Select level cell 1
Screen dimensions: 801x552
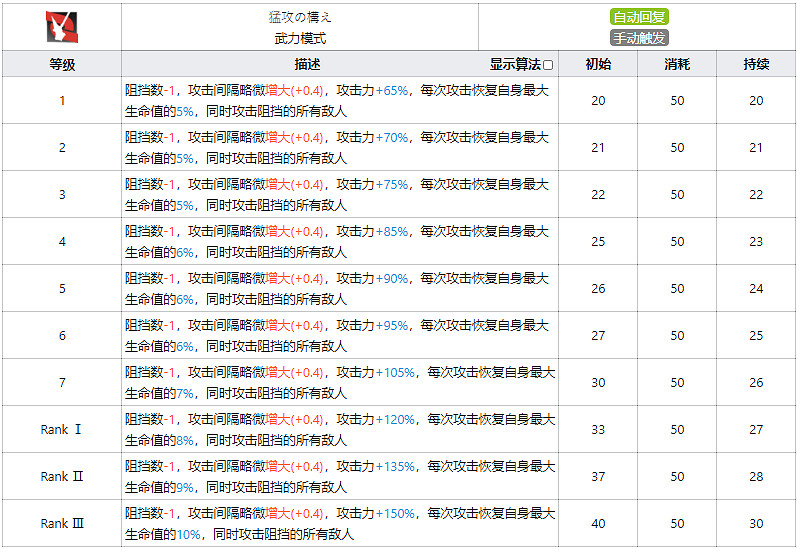[62, 101]
